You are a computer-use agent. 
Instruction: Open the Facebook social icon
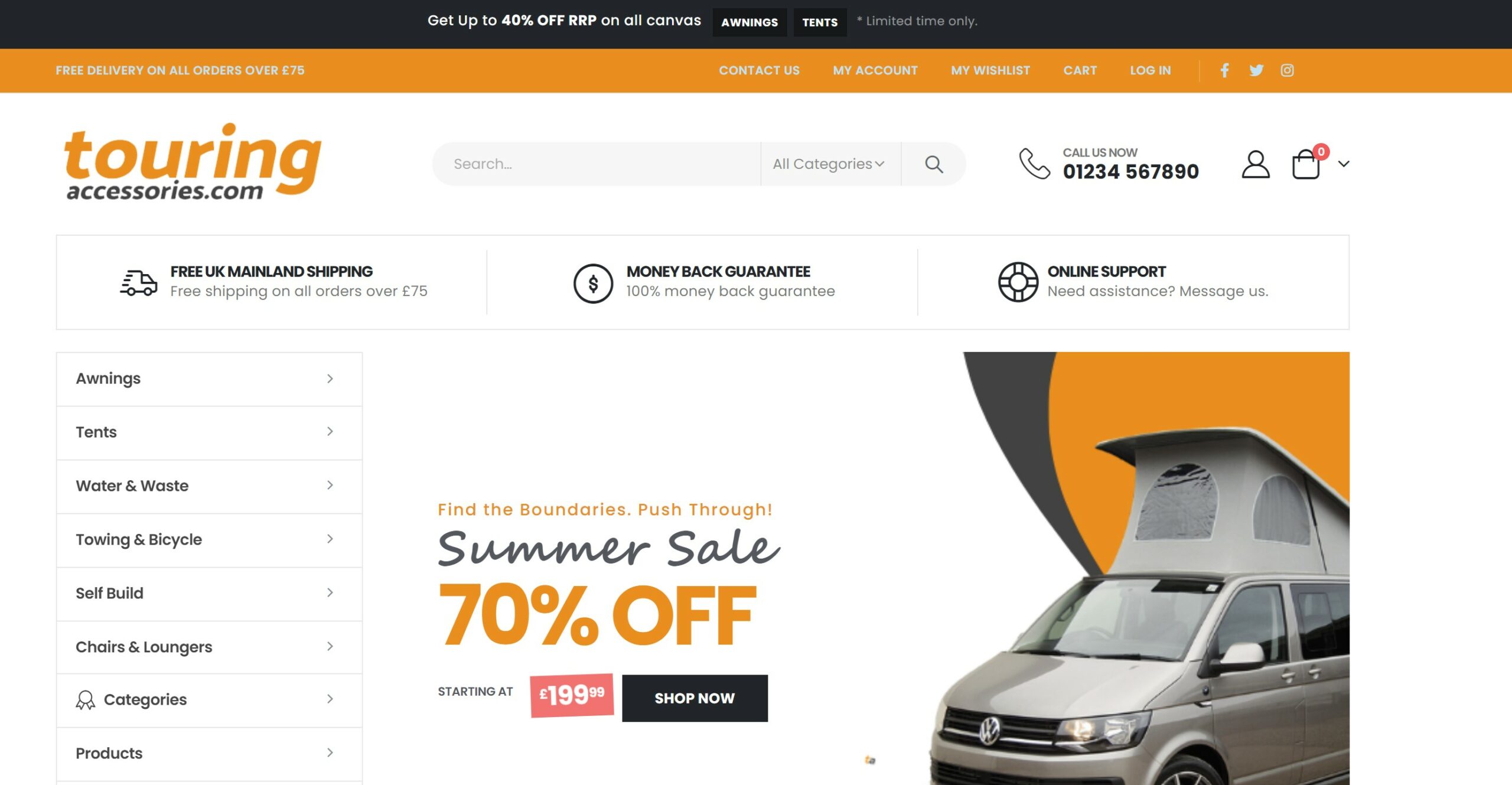click(x=1224, y=70)
